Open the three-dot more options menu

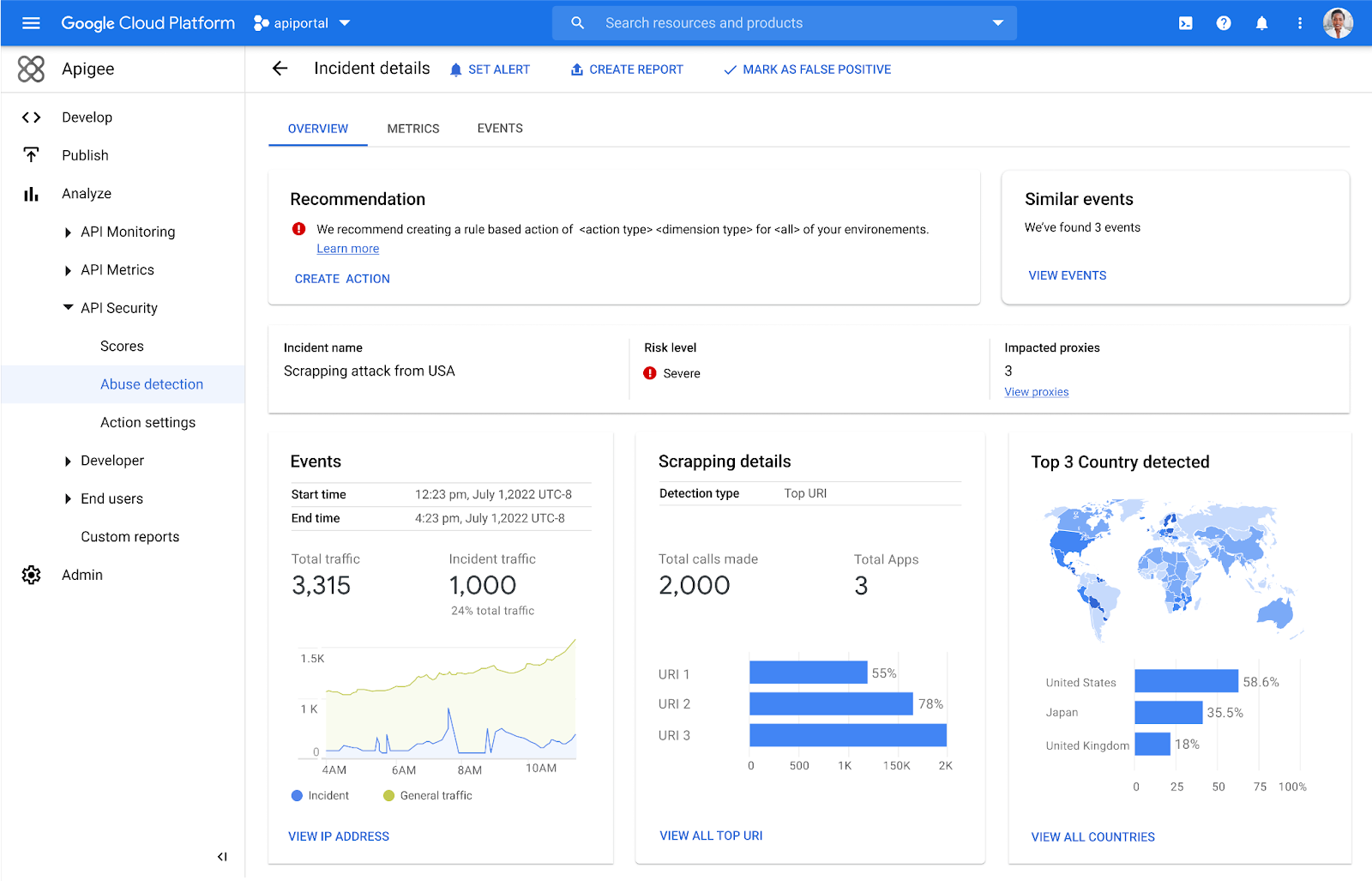1300,23
